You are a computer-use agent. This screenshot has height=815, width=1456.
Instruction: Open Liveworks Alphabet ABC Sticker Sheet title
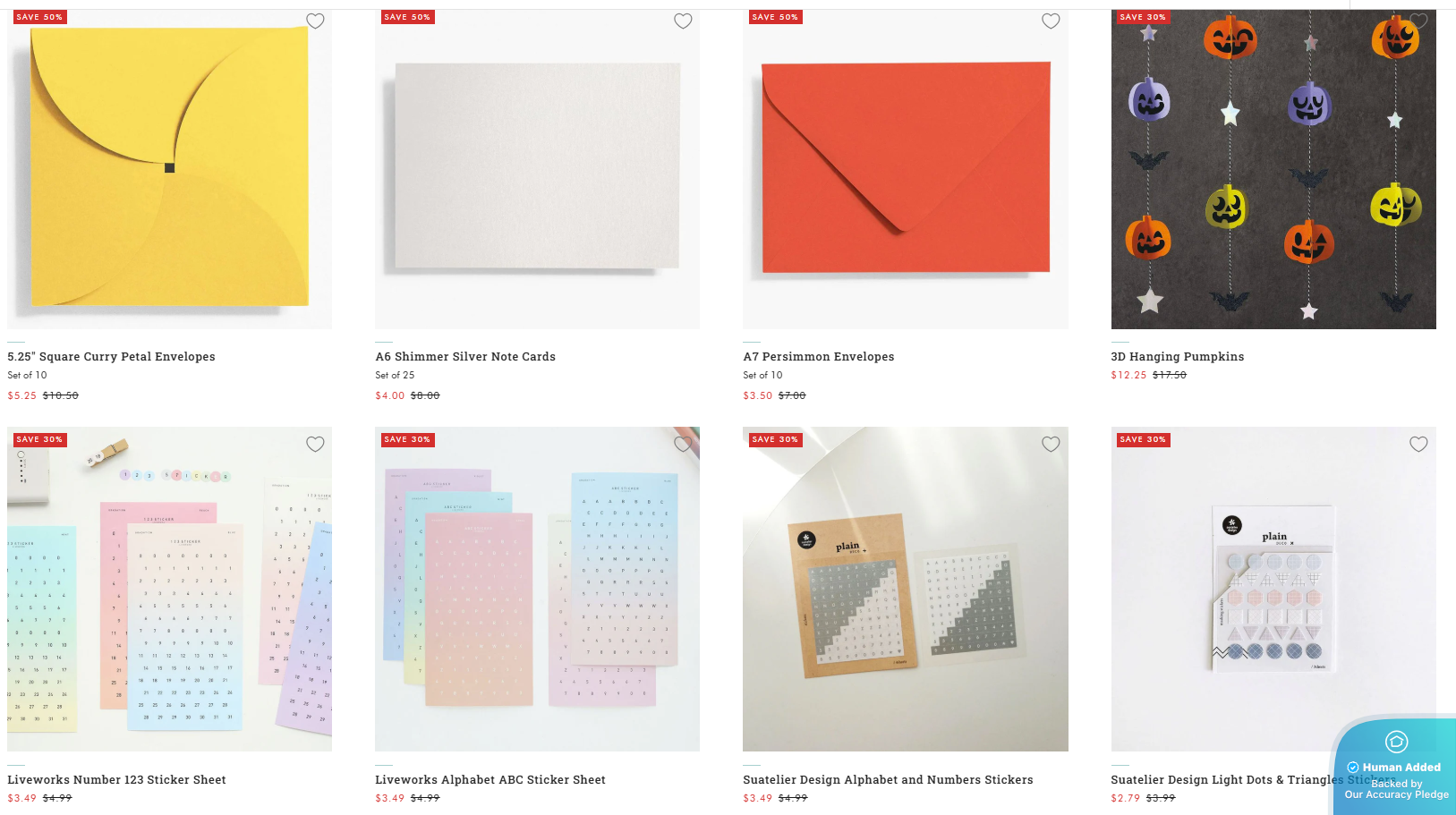(490, 780)
